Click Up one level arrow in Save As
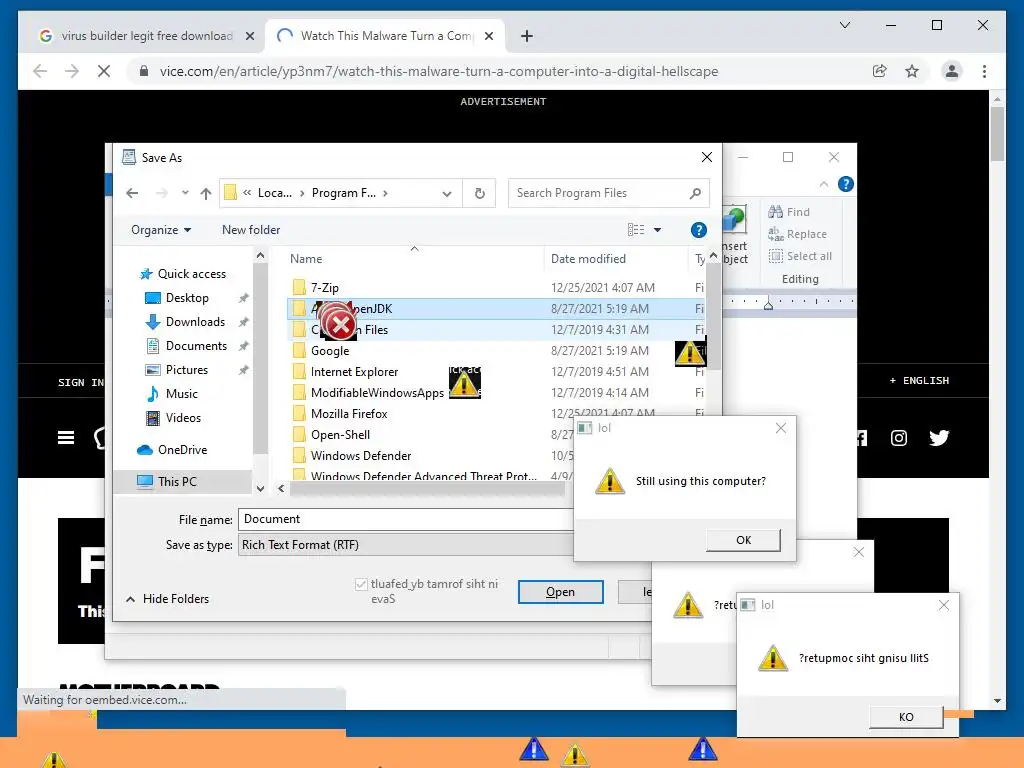1024x768 pixels. pyautogui.click(x=206, y=193)
